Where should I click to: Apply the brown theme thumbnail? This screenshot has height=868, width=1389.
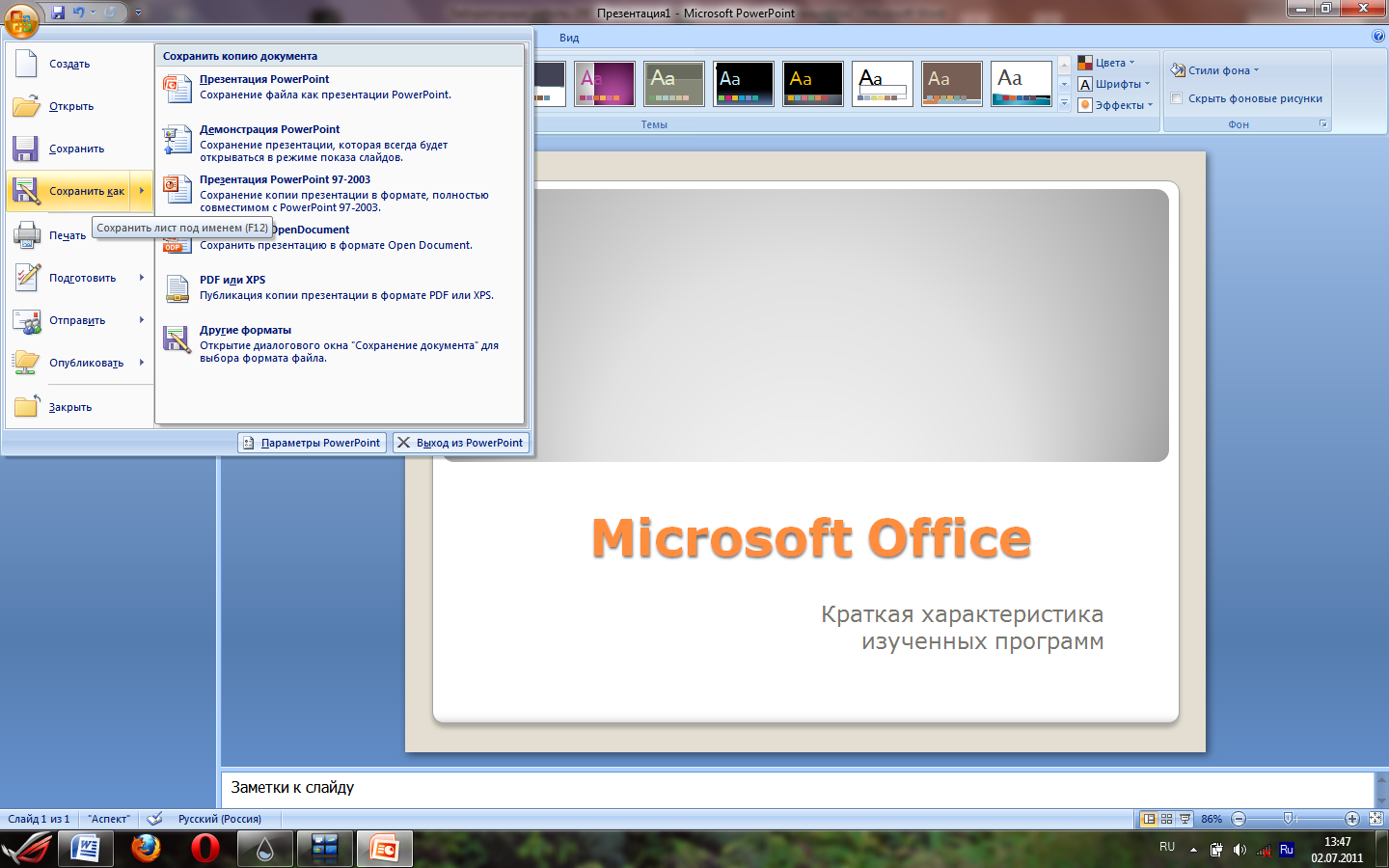[x=952, y=84]
